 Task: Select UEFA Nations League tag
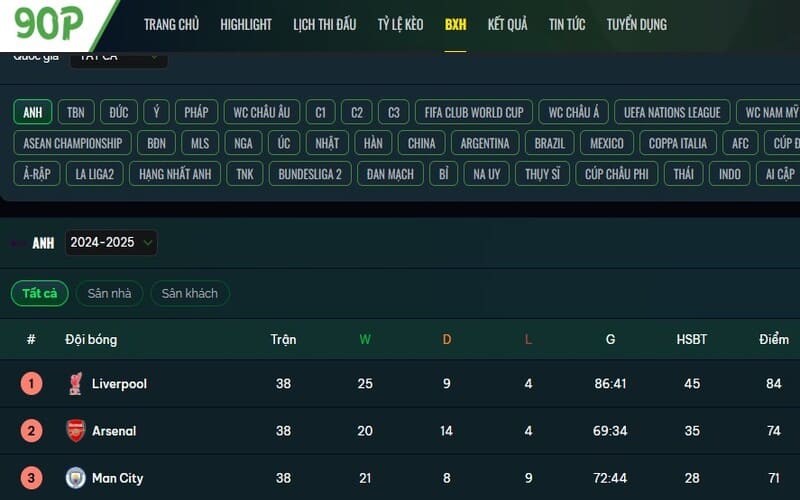coord(672,112)
